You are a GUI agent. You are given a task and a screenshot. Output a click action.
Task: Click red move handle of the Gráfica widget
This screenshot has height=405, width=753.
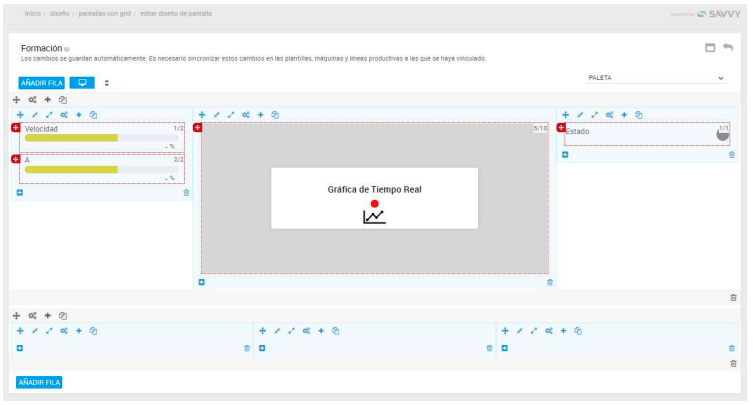pyautogui.click(x=197, y=127)
